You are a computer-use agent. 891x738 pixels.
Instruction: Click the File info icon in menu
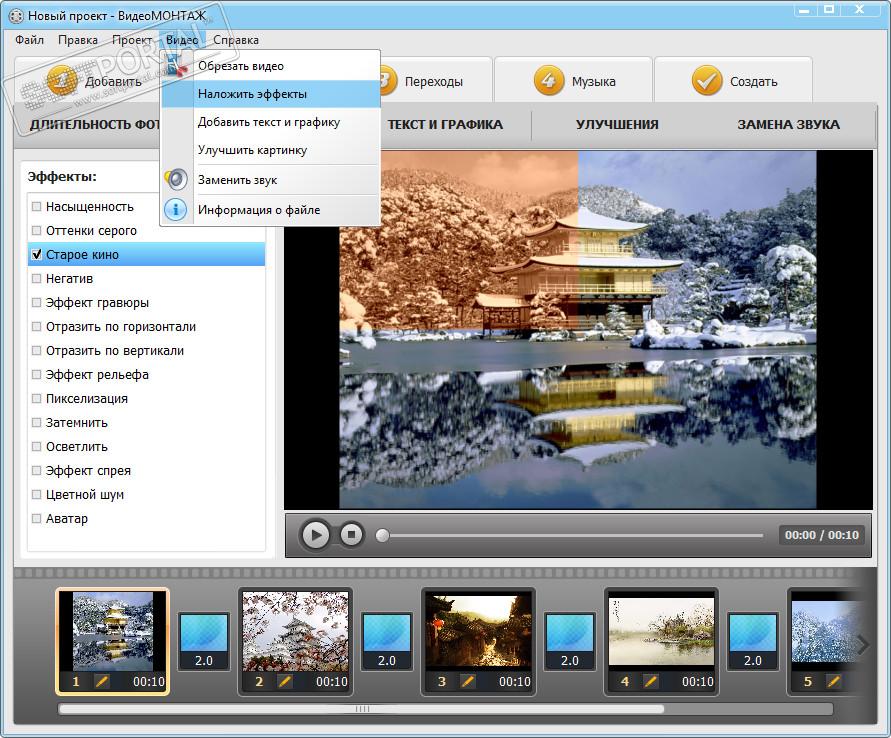[176, 210]
